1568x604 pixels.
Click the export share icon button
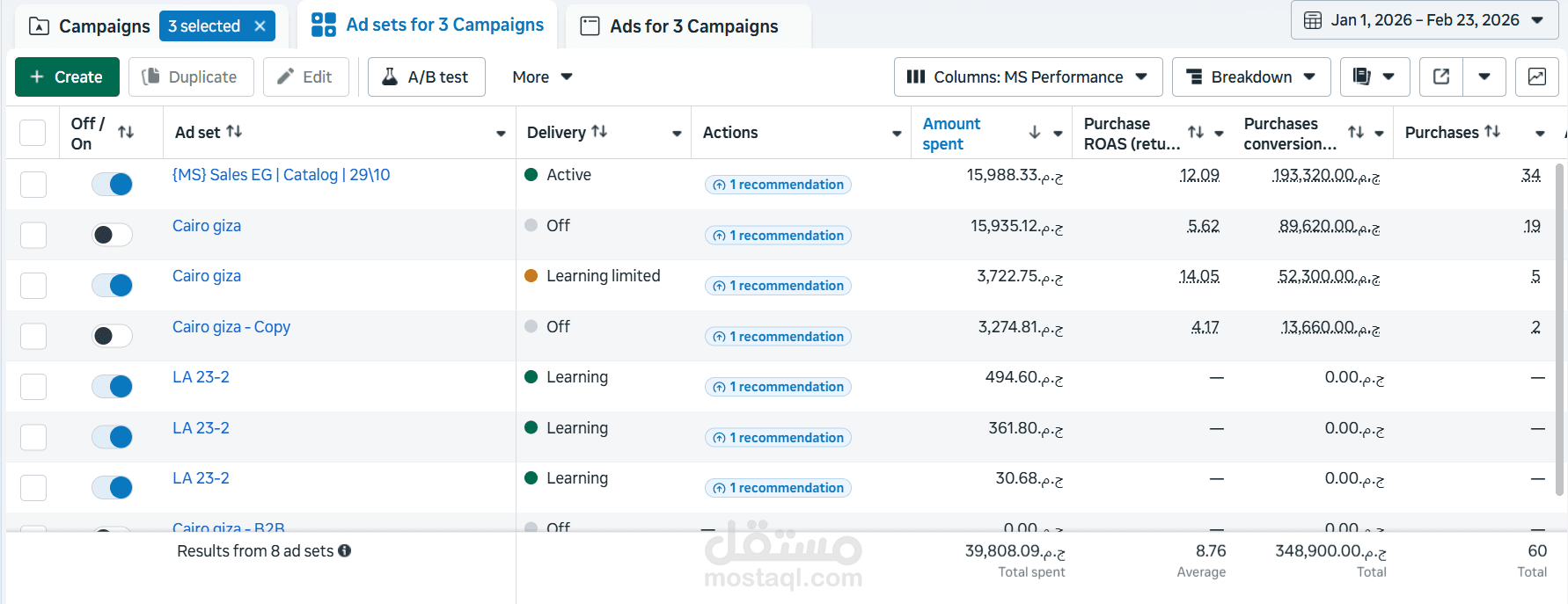(x=1441, y=76)
